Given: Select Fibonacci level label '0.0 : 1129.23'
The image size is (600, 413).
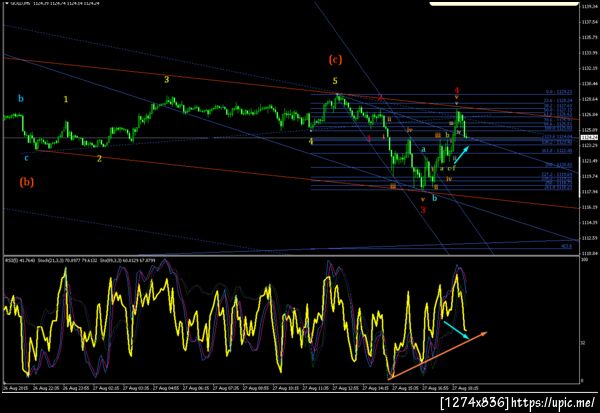Looking at the screenshot, I should tap(559, 92).
